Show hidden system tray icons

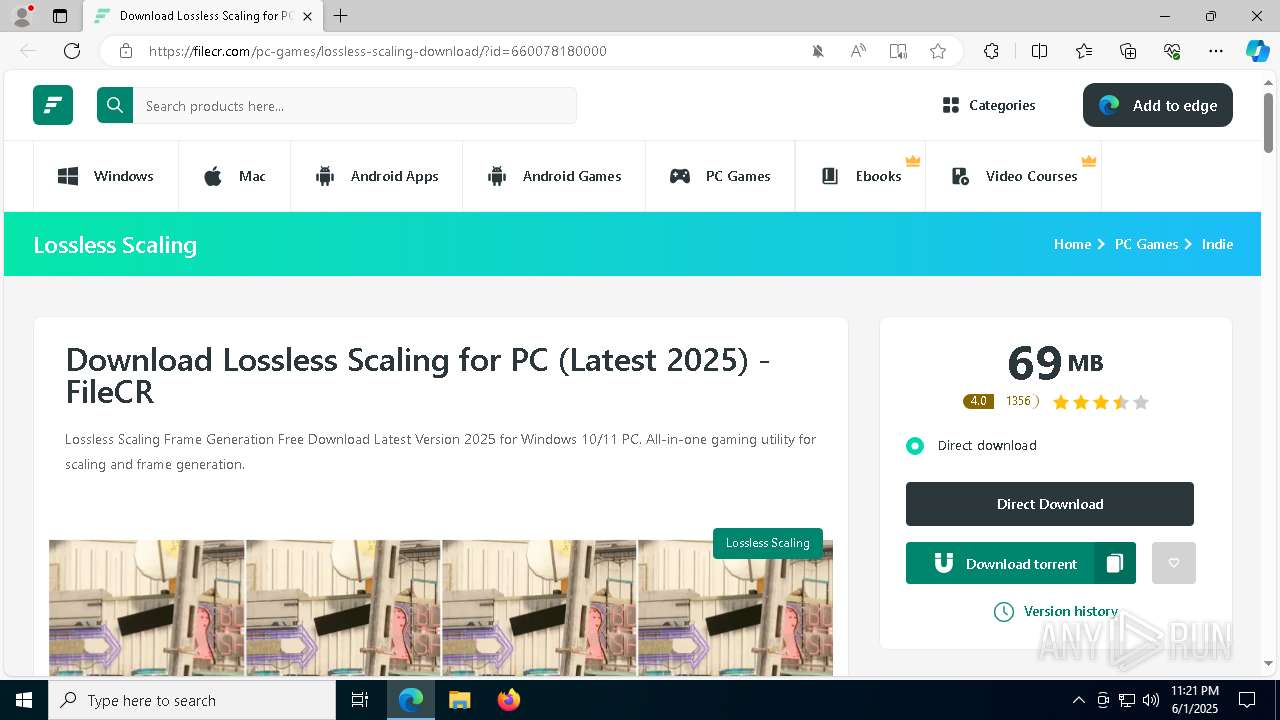(1078, 700)
